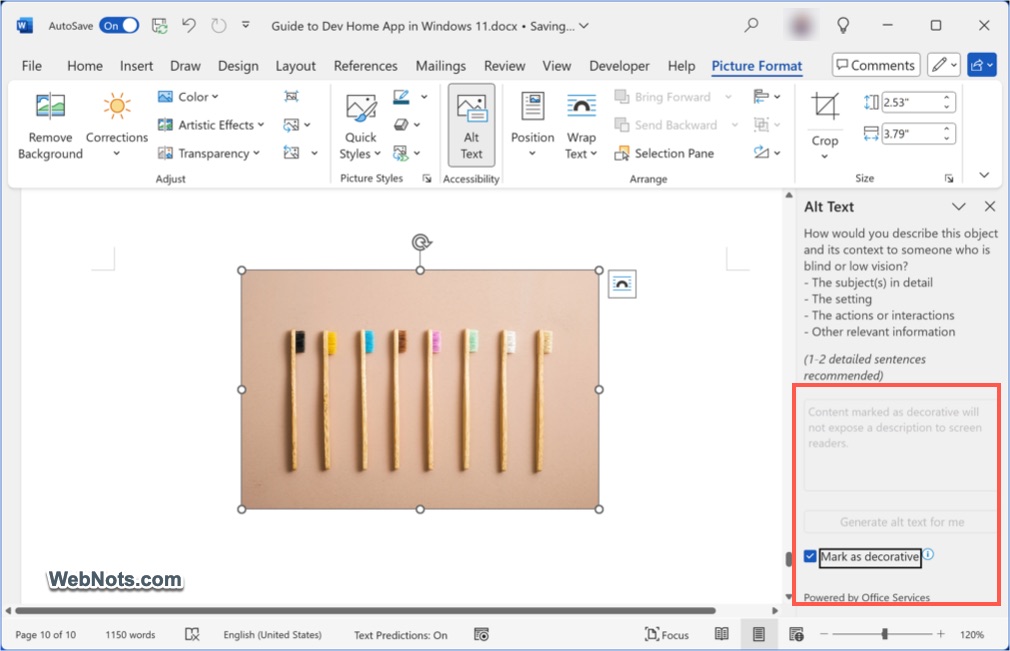Switch to Read Mode view icon

[x=721, y=634]
